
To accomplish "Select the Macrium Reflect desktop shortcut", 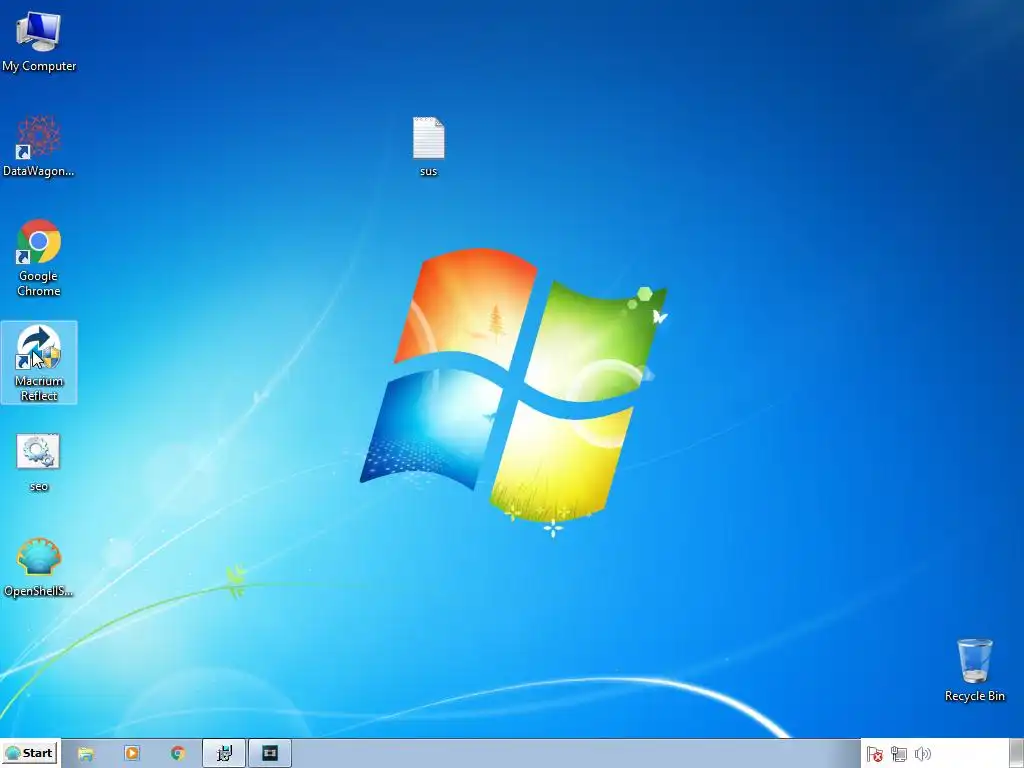I will coord(39,363).
